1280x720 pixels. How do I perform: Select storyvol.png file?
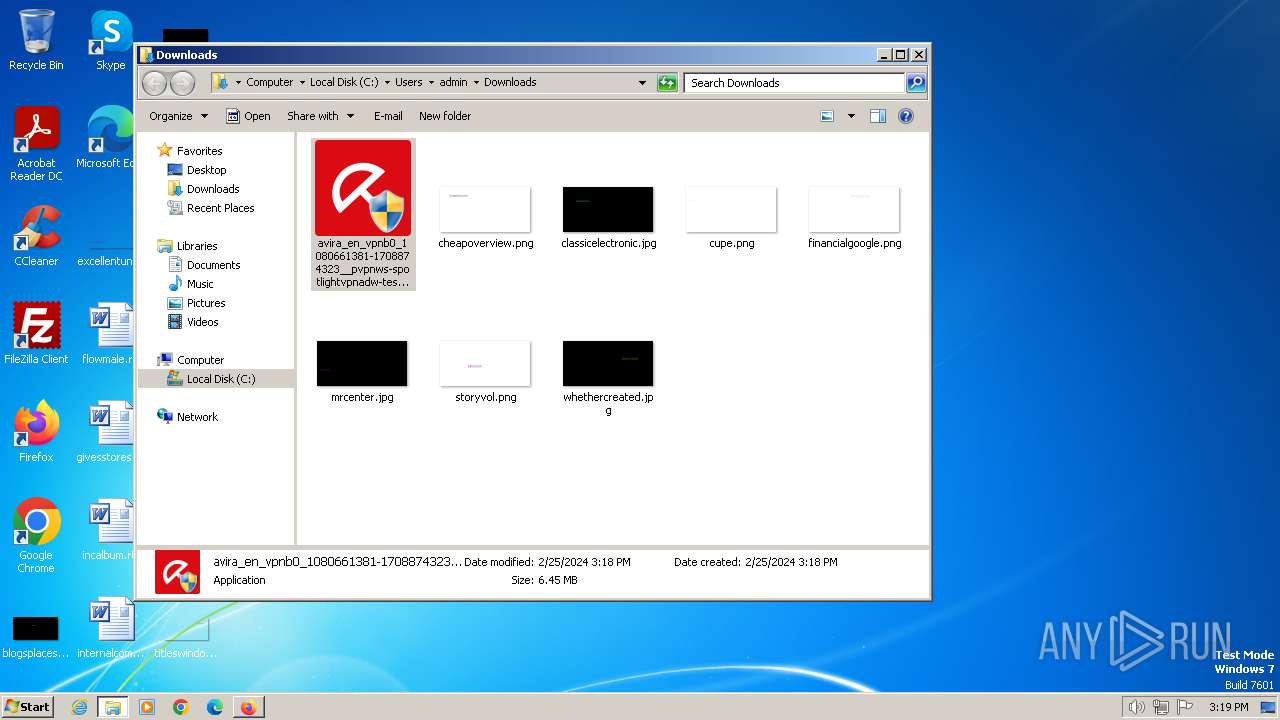[x=485, y=371]
